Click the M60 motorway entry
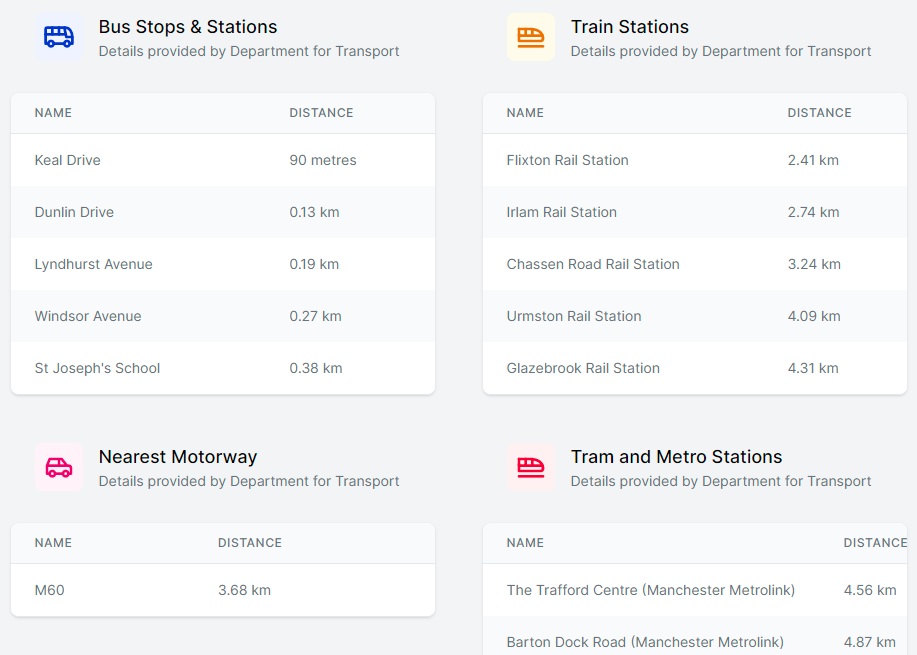 50,590
